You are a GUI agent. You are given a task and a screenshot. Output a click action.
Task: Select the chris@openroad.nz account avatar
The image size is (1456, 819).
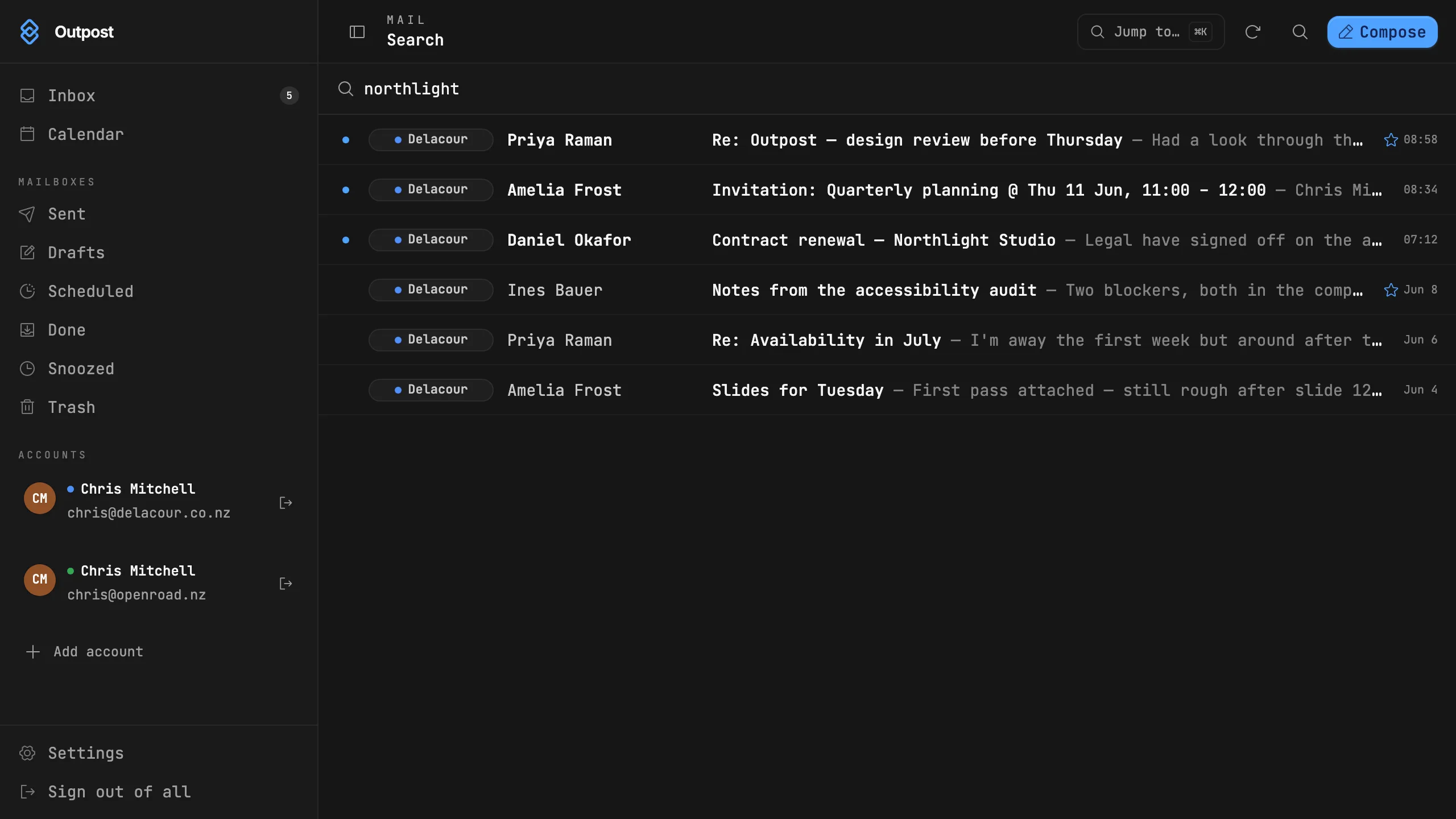(40, 580)
